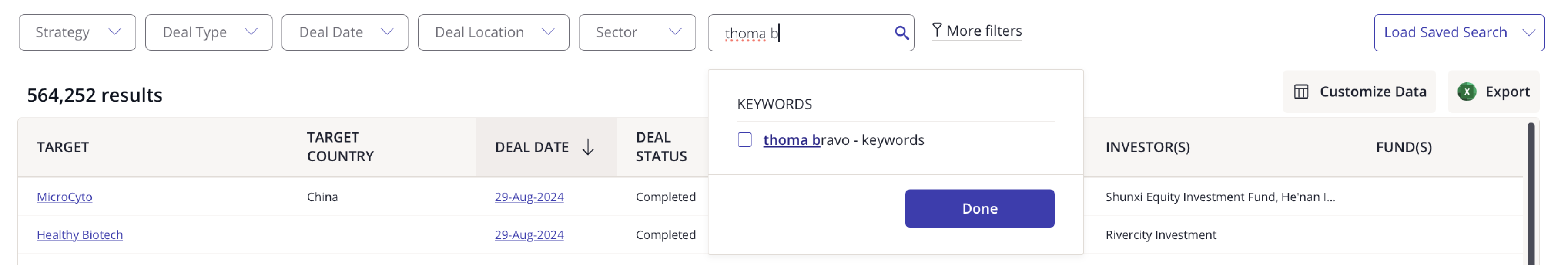
Task: Click the vertical table scrollbar
Action: coord(1530,195)
